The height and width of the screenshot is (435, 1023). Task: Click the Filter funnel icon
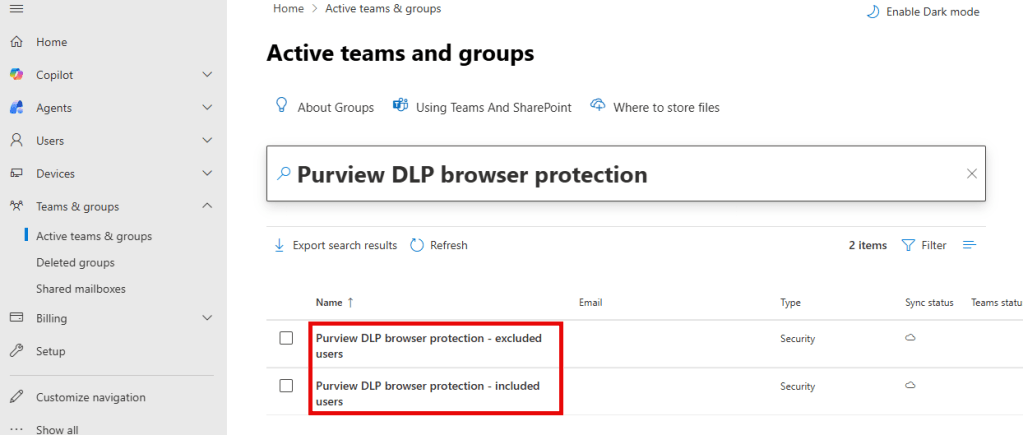[x=908, y=245]
